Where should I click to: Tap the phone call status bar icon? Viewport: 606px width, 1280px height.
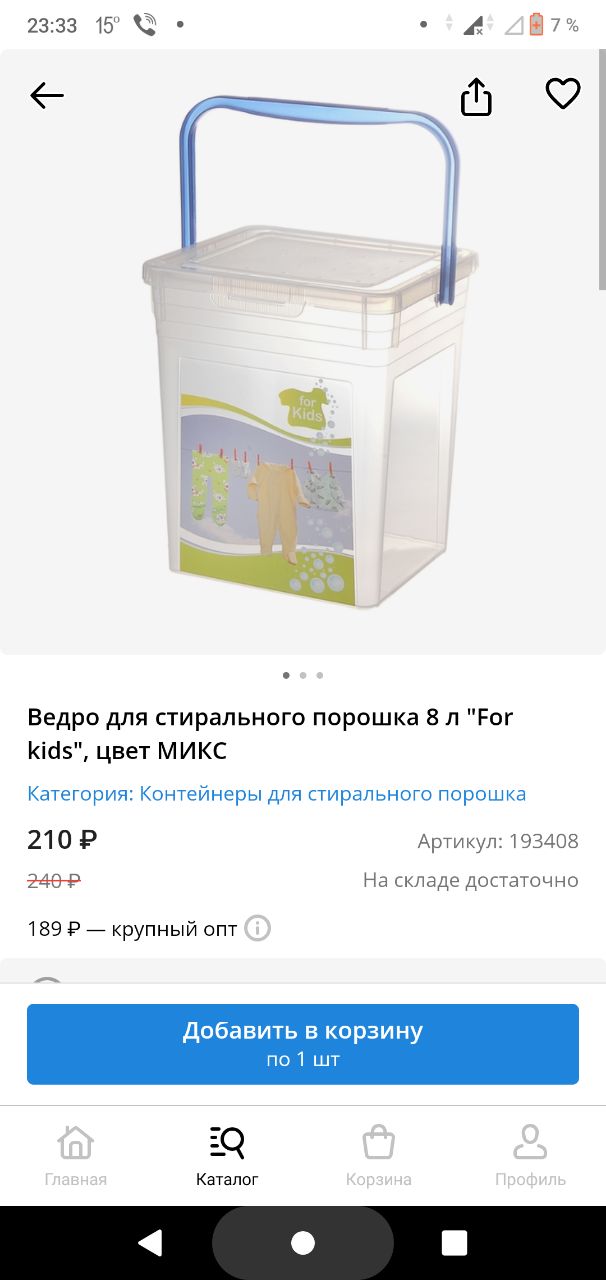click(x=145, y=25)
